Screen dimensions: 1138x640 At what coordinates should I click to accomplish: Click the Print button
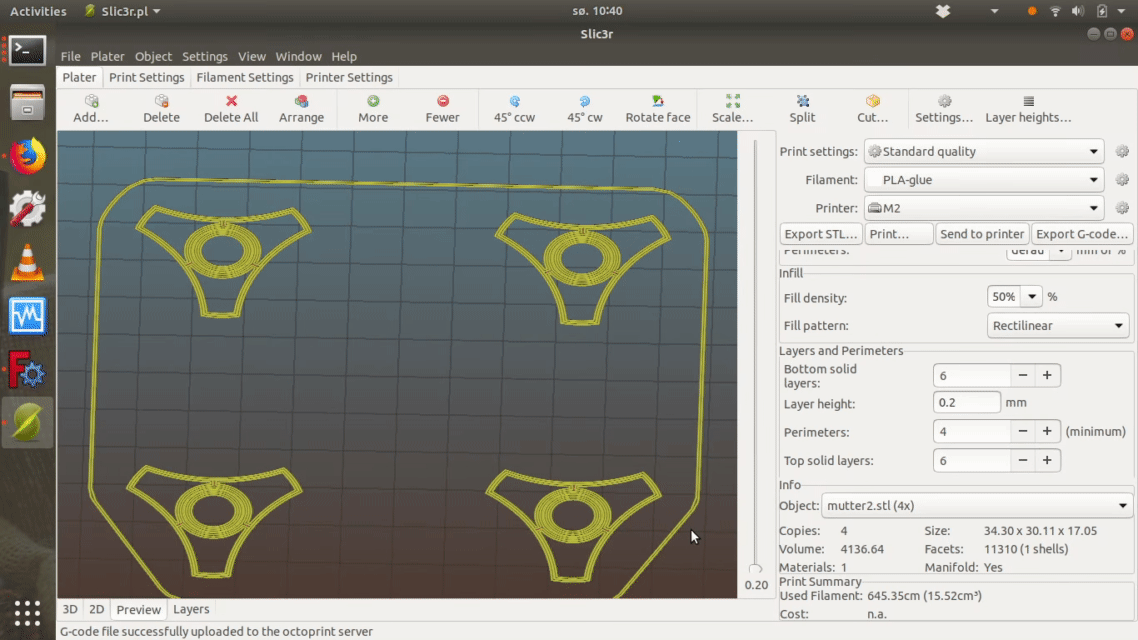pos(898,234)
